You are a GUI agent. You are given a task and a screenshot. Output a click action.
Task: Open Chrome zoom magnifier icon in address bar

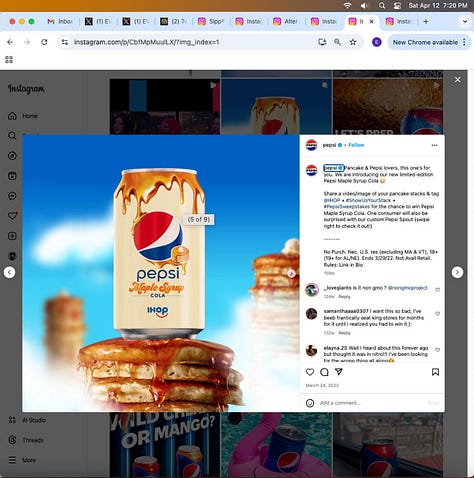click(337, 42)
